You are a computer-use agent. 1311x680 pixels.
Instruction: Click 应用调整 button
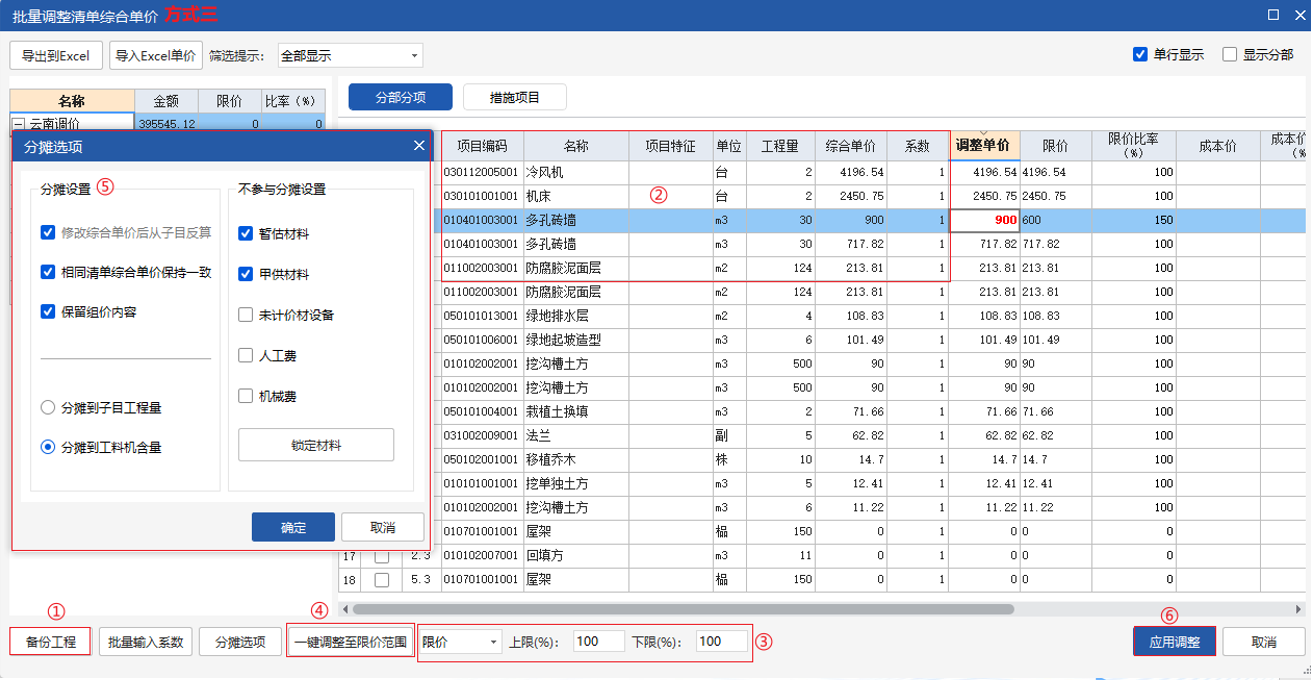click(1174, 642)
